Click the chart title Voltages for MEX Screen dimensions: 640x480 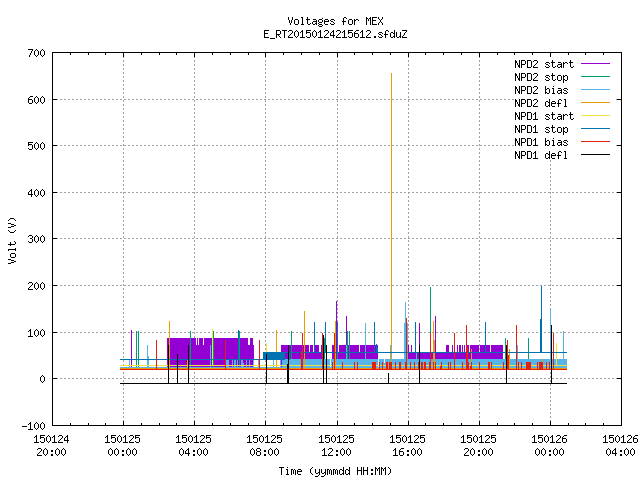click(335, 21)
